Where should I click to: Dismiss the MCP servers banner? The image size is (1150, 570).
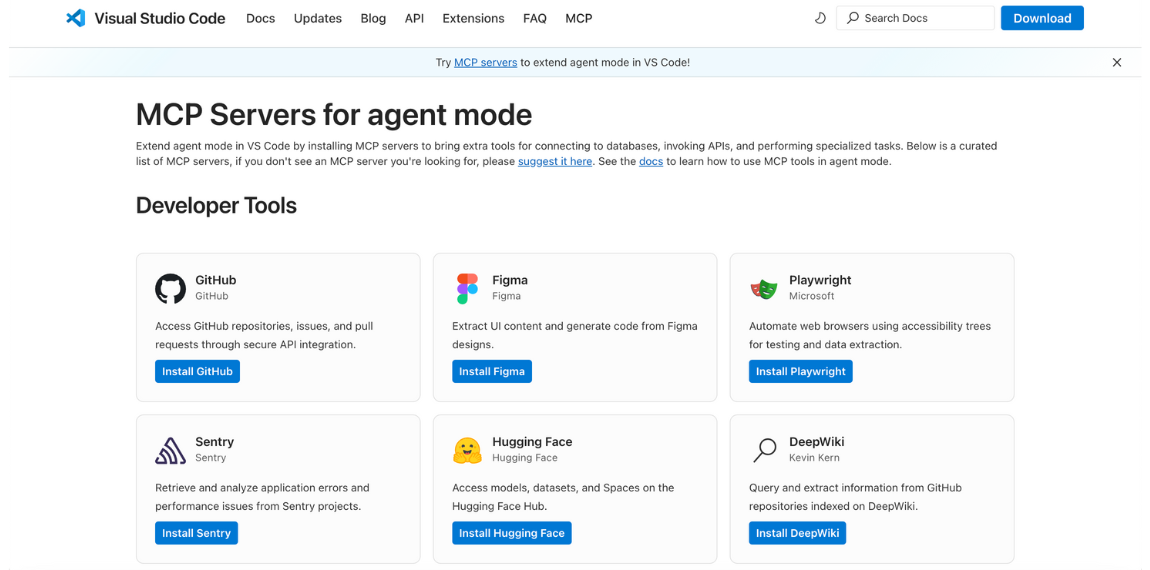1117,62
